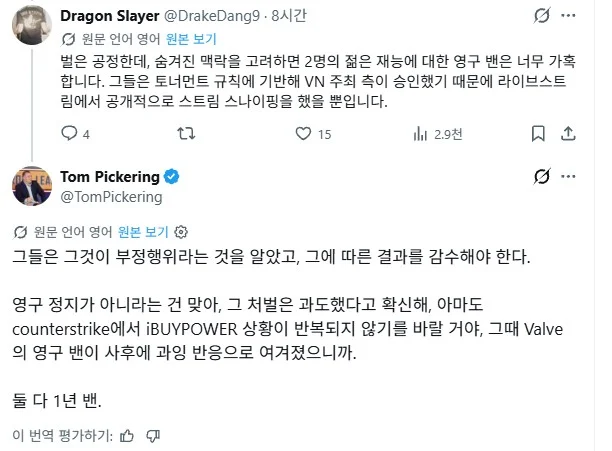This screenshot has height=451, width=612.
Task: Click the repost icon under Dragon Slayer's tweet
Action: (x=186, y=134)
